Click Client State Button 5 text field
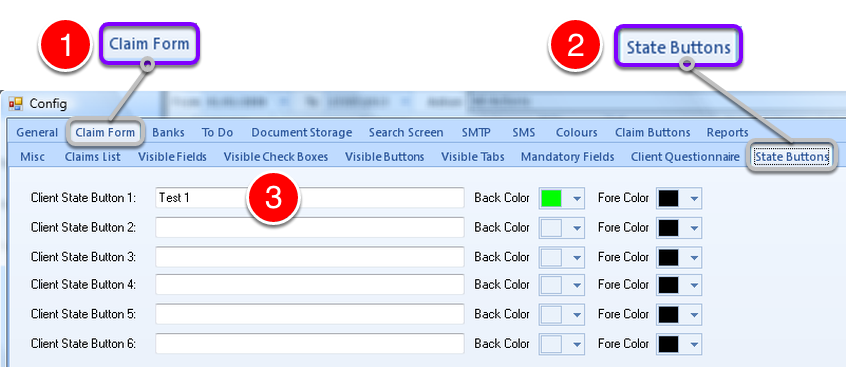 [310, 314]
